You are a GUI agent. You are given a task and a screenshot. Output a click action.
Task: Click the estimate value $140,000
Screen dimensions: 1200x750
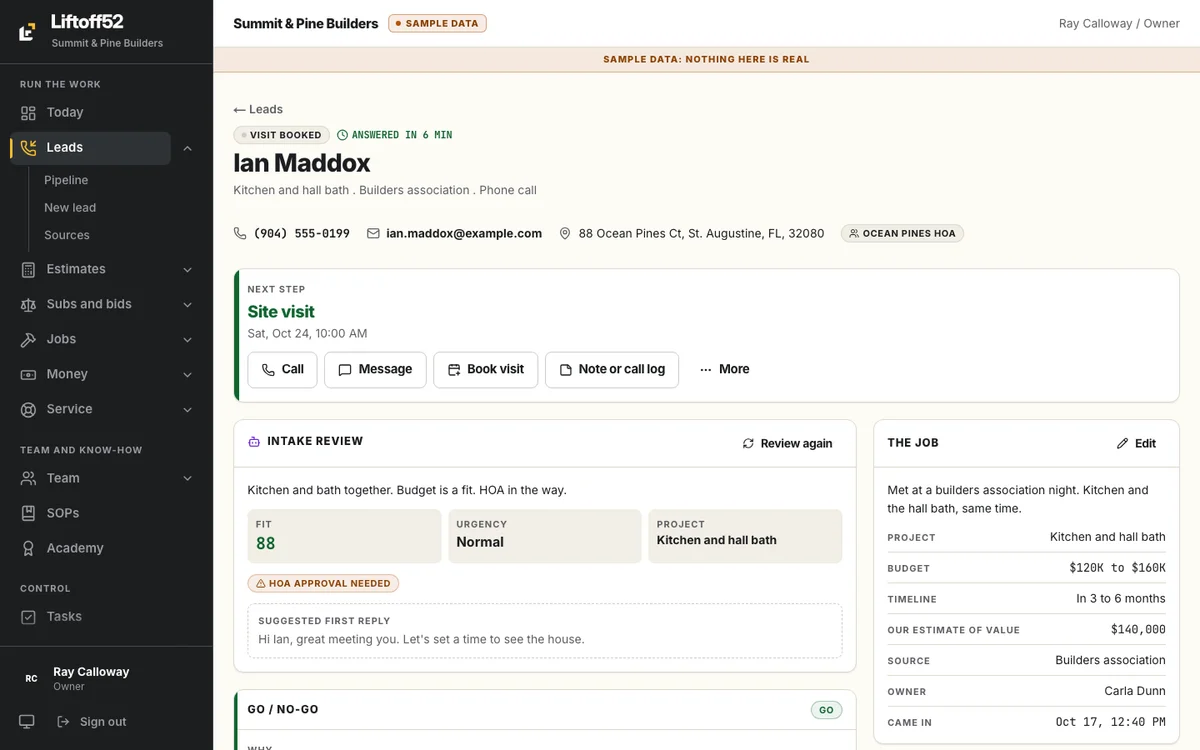click(1138, 629)
